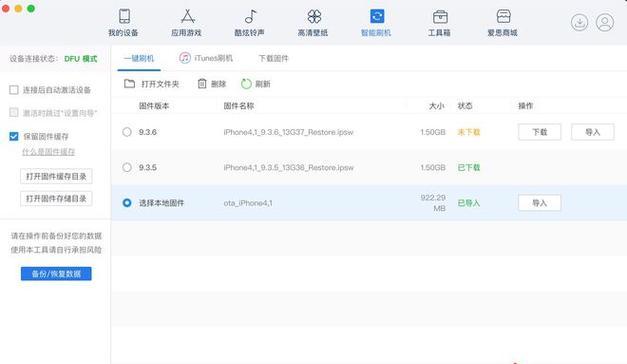Viewport: 627px width, 364px height.
Task: Open the downloads manager icon
Action: [579, 22]
